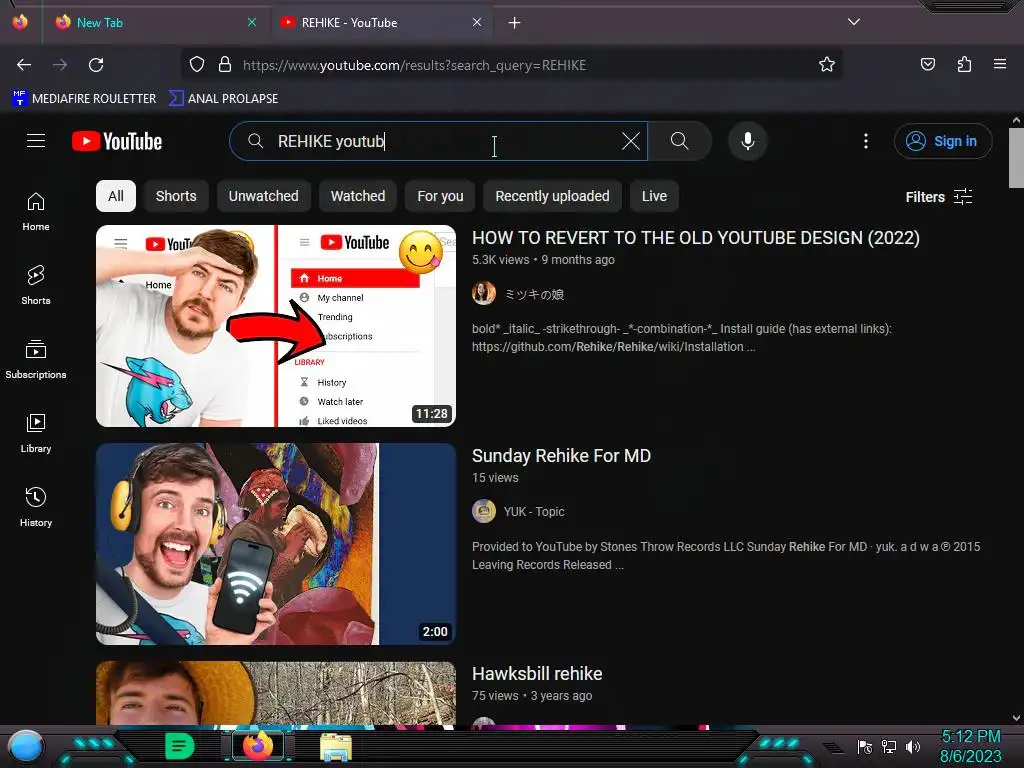Open the Filters options
Image resolution: width=1024 pixels, height=768 pixels.
[938, 197]
